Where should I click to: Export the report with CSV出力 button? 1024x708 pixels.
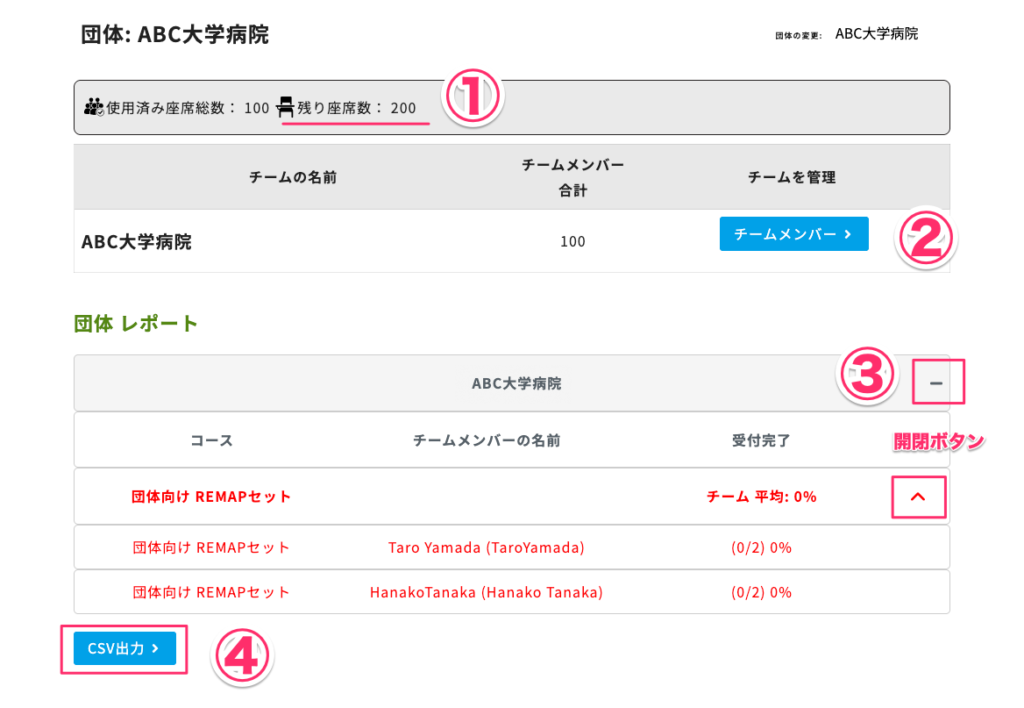[124, 649]
